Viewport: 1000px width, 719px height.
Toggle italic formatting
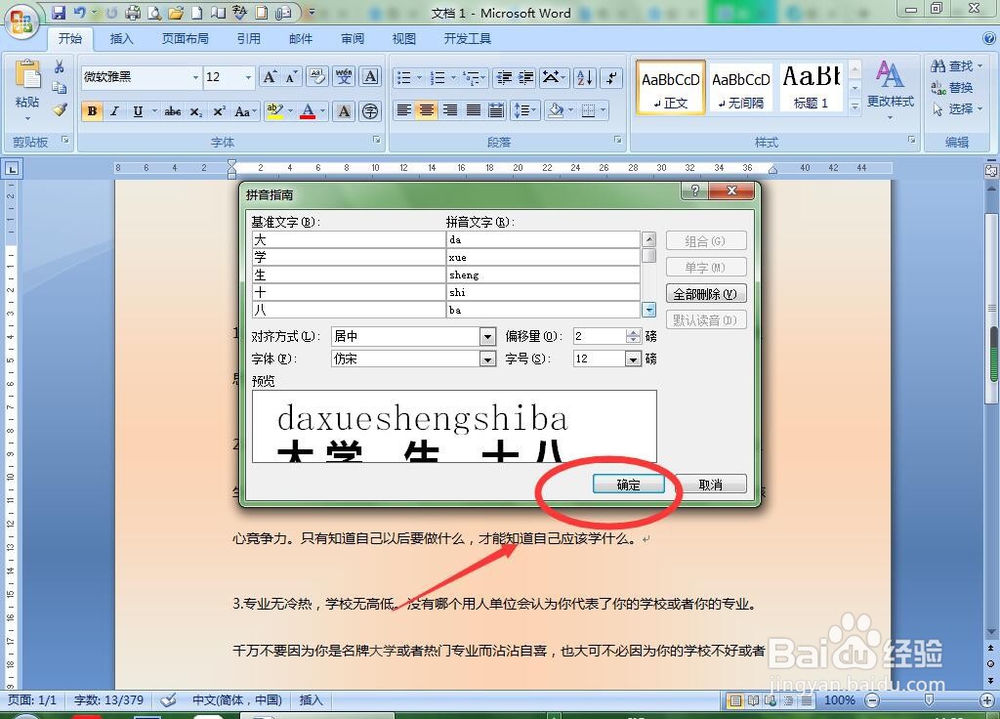coord(114,111)
